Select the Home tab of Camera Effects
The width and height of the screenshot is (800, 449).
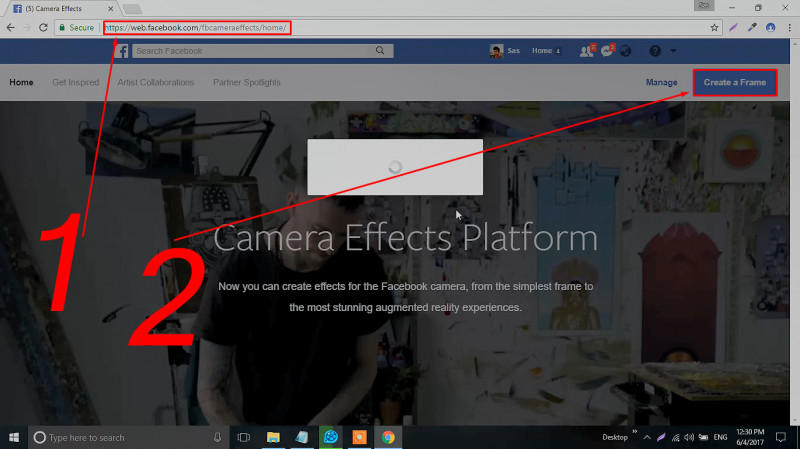(x=21, y=82)
